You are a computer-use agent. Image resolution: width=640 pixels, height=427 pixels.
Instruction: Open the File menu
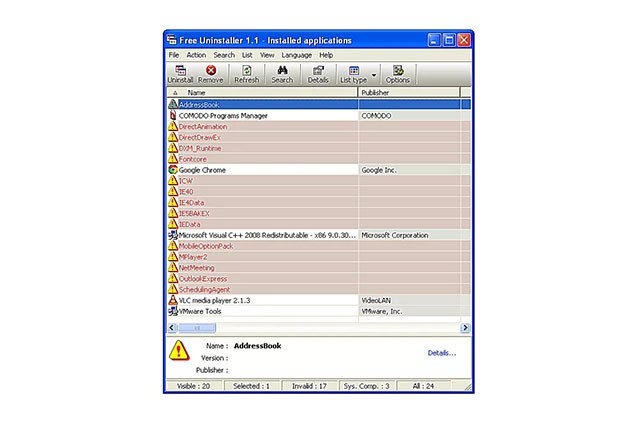[174, 55]
